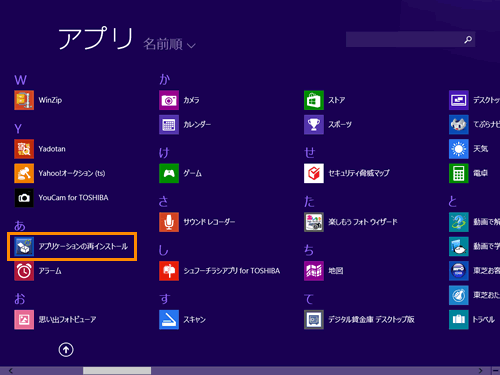Open the アプリケーションの再インストール icon
Viewport: 500px width, 375px height.
pyautogui.click(x=24, y=247)
